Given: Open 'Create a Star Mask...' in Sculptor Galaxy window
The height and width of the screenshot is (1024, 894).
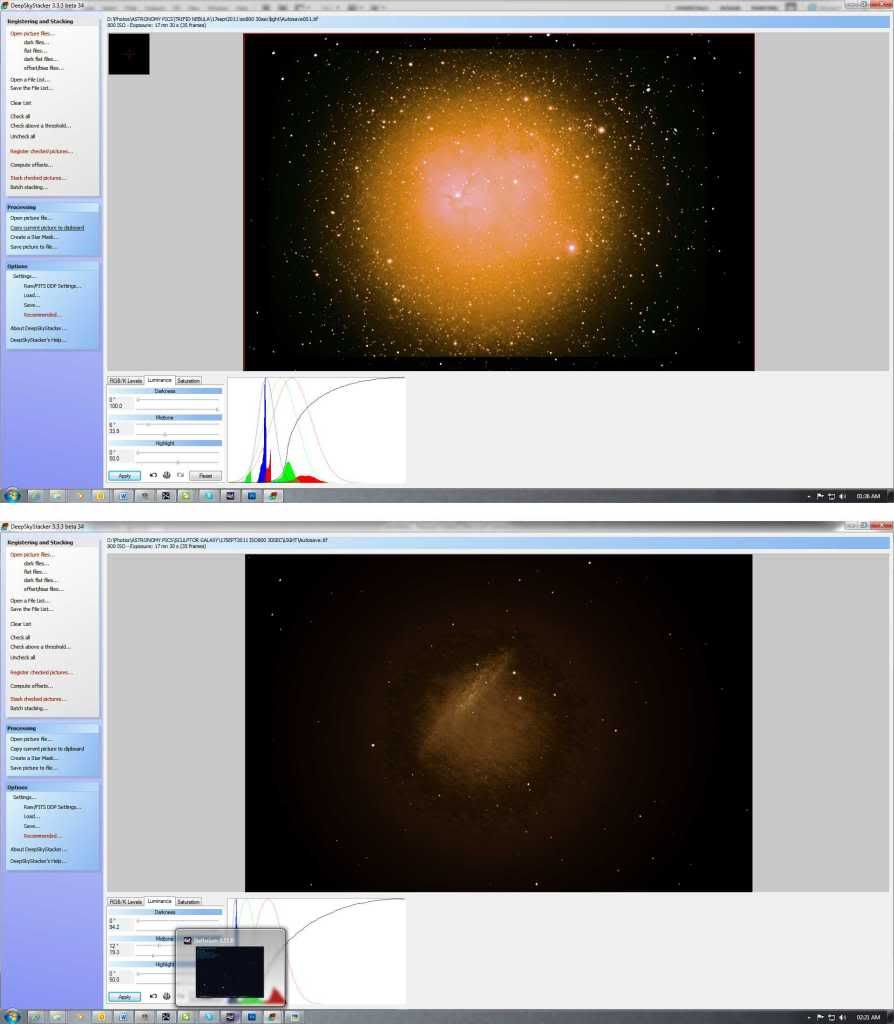Looking at the screenshot, I should [34, 758].
